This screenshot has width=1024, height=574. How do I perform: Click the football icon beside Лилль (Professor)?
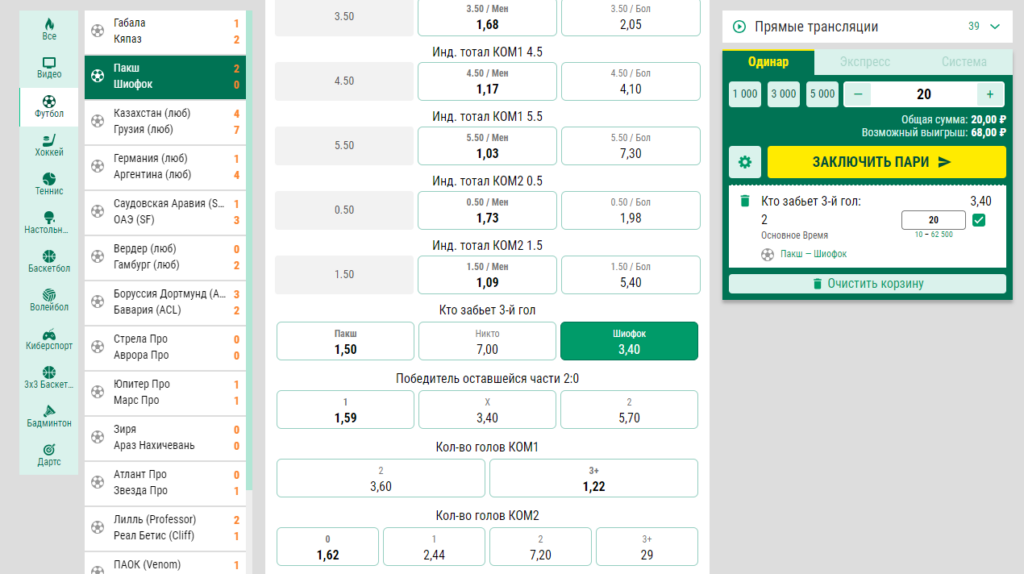pos(97,526)
